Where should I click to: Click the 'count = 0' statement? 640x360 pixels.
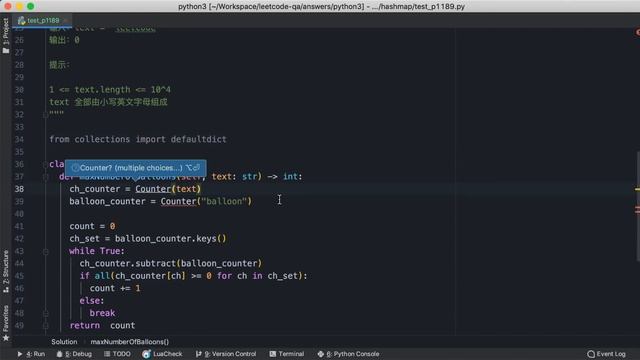92,226
